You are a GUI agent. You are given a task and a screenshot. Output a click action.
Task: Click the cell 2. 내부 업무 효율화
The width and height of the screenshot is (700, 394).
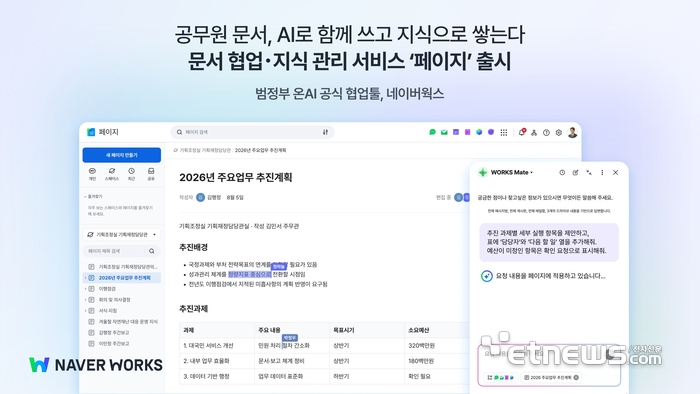(217, 361)
